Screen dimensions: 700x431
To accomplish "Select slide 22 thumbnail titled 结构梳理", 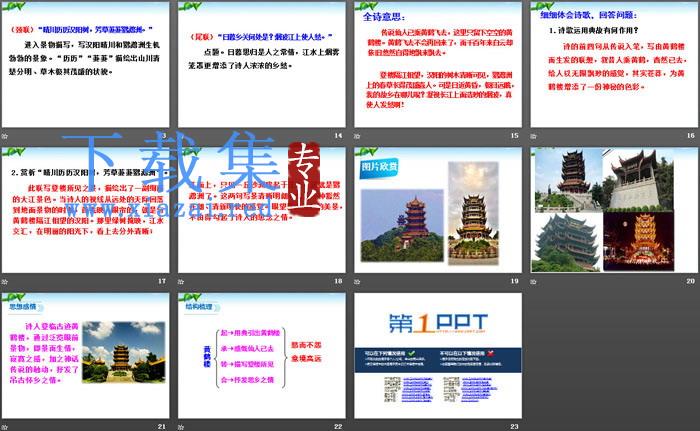I will coord(262,356).
